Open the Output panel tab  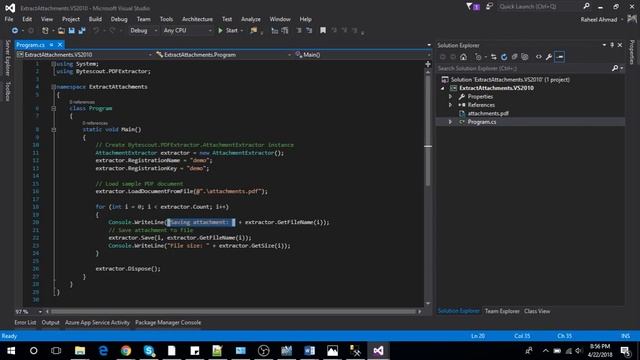(51, 322)
